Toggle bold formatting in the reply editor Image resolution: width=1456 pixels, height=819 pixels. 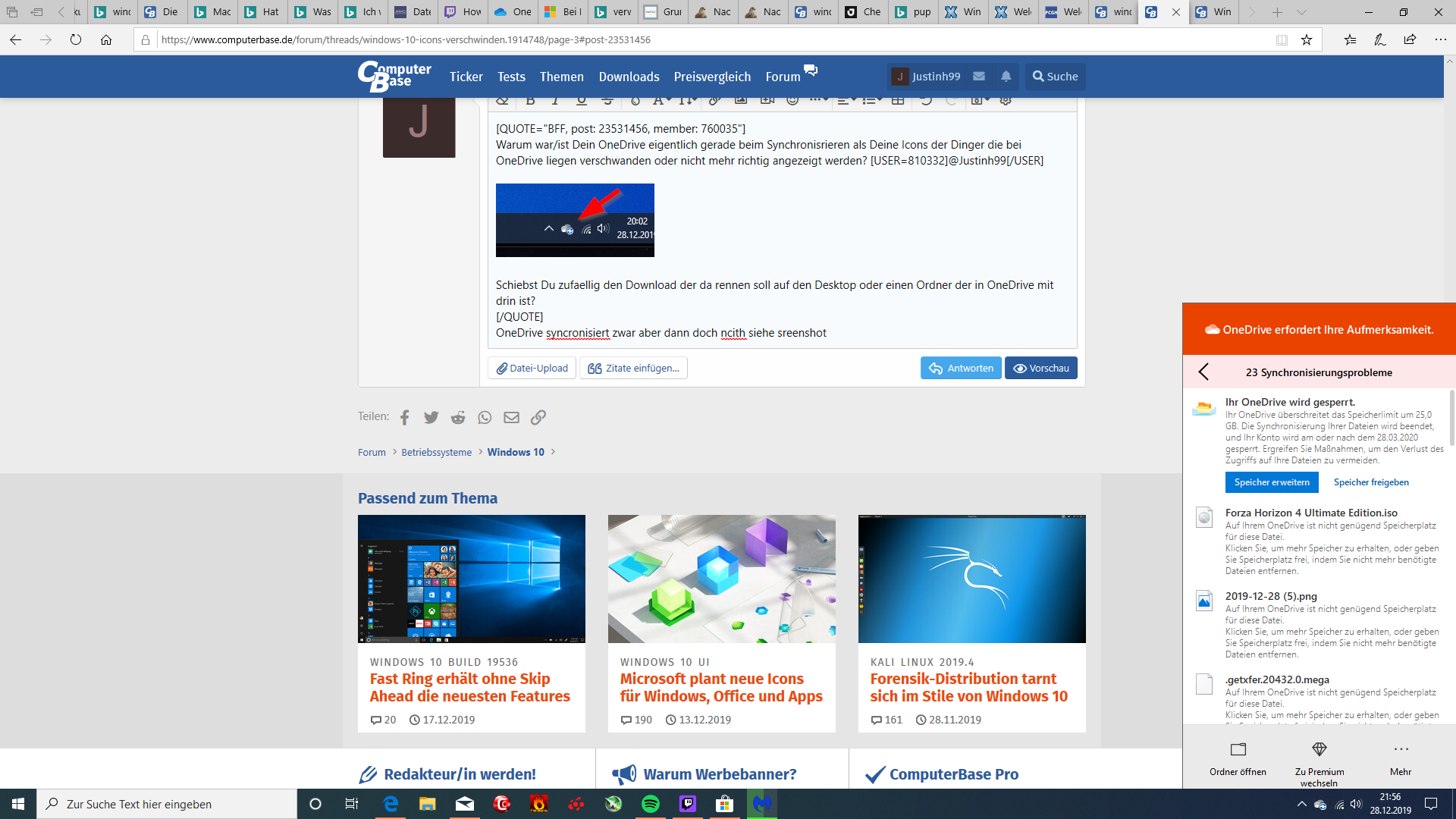tap(530, 102)
